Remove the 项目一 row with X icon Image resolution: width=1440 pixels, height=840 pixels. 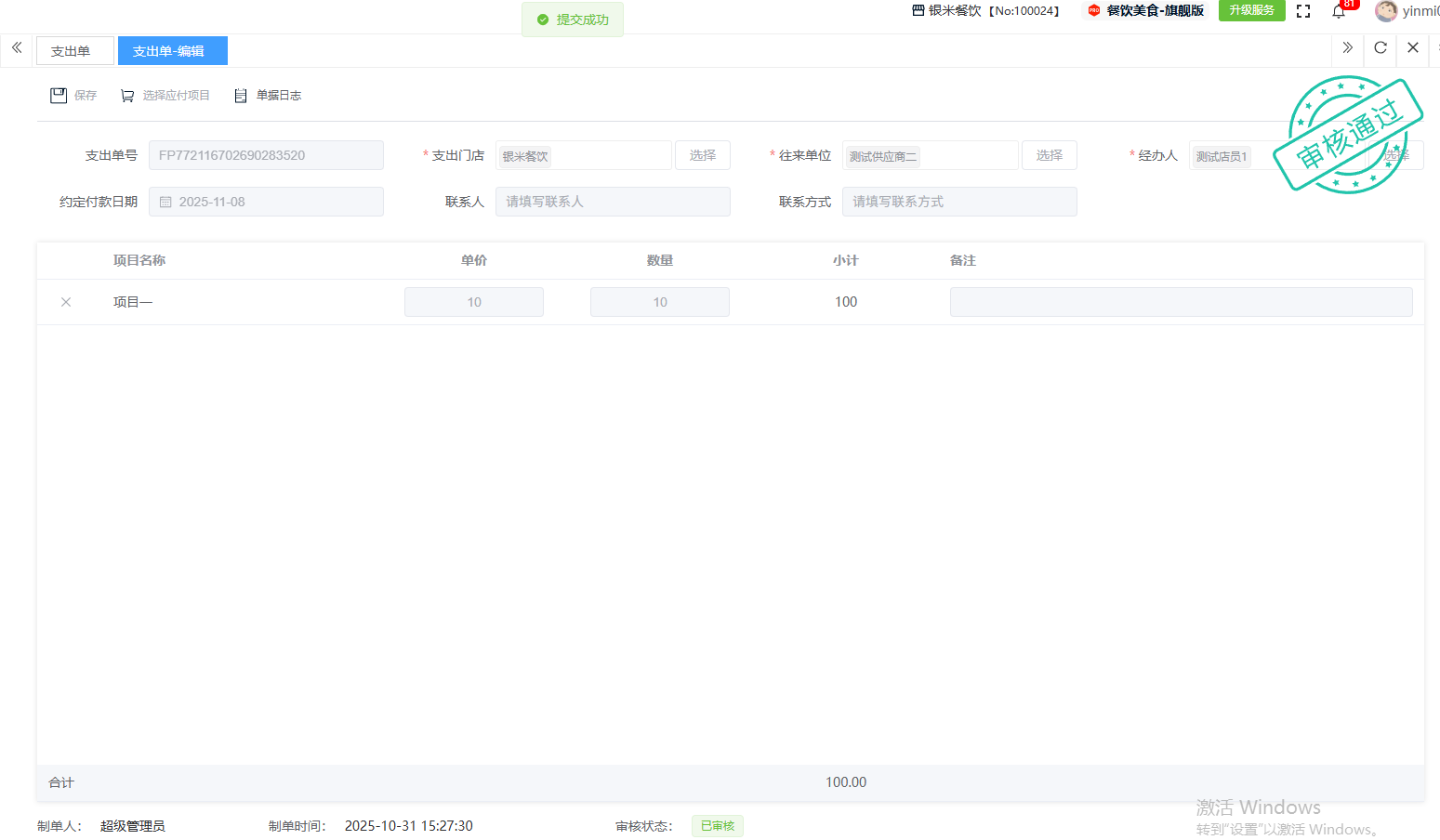tap(66, 302)
